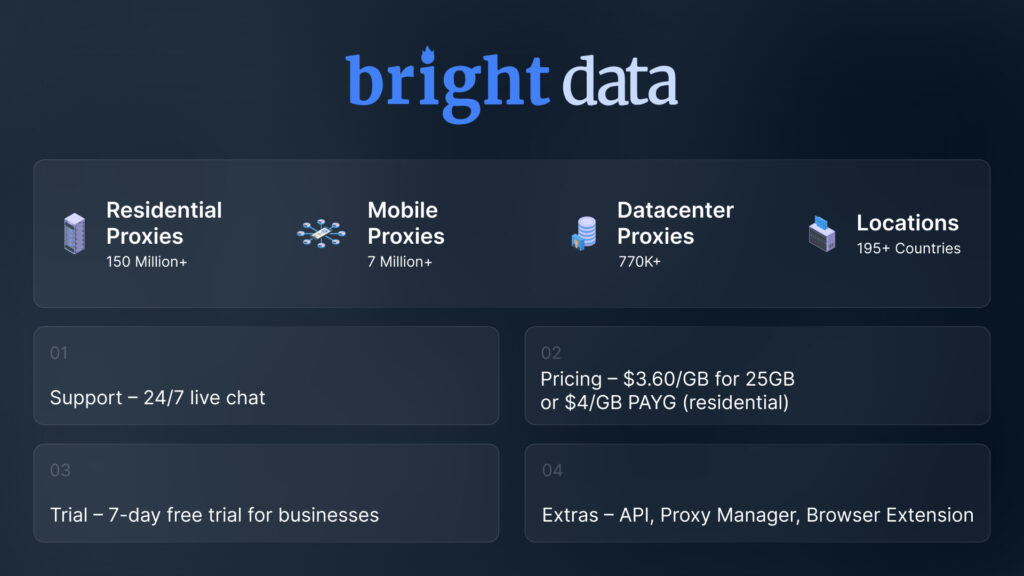Viewport: 1024px width, 576px height.
Task: Click the 01 number label
Action: [59, 353]
